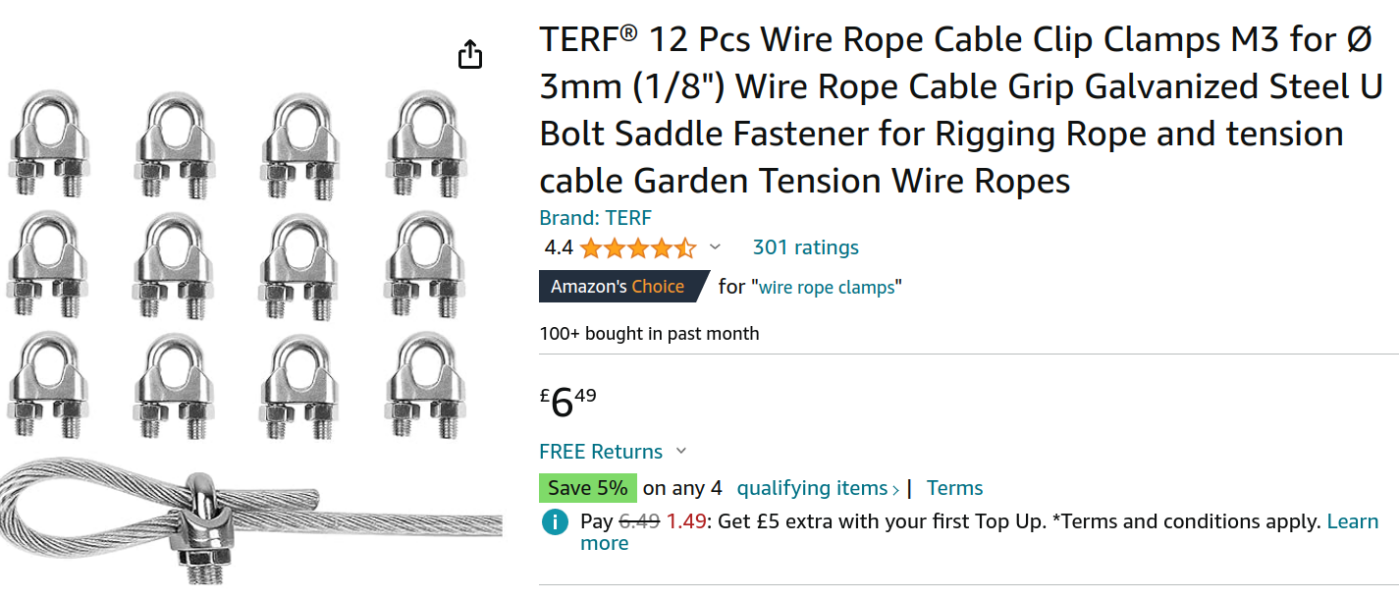Click the 4.4 rating number

[x=558, y=248]
